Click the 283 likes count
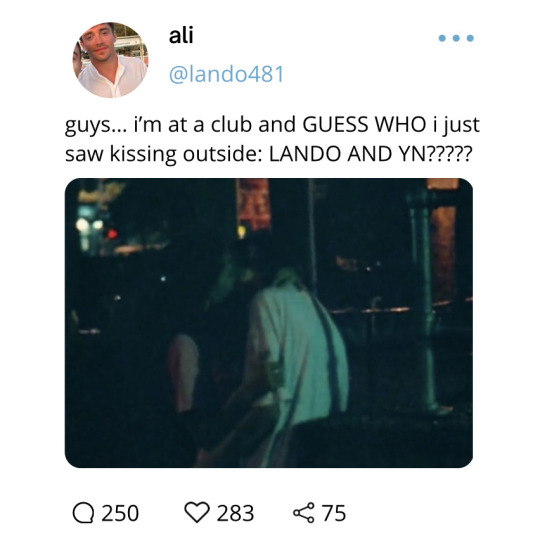Image resolution: width=540 pixels, height=553 pixels. click(x=235, y=513)
